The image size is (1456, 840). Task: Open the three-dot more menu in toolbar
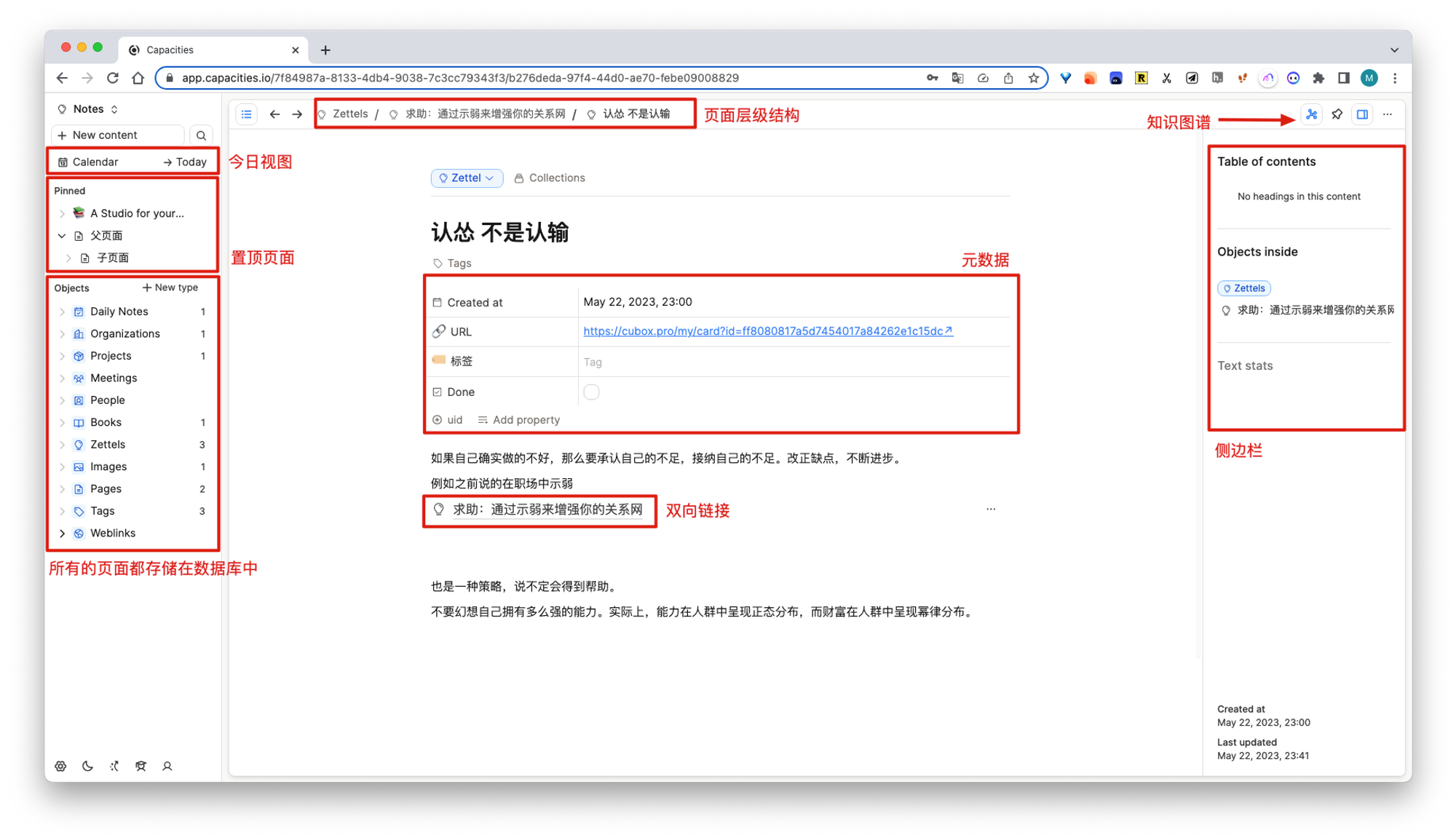tap(1388, 114)
